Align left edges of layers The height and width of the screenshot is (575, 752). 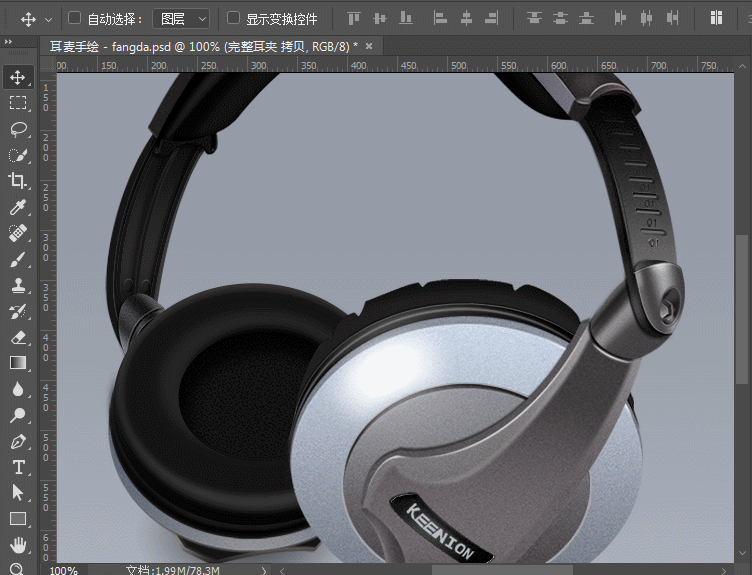tap(440, 18)
